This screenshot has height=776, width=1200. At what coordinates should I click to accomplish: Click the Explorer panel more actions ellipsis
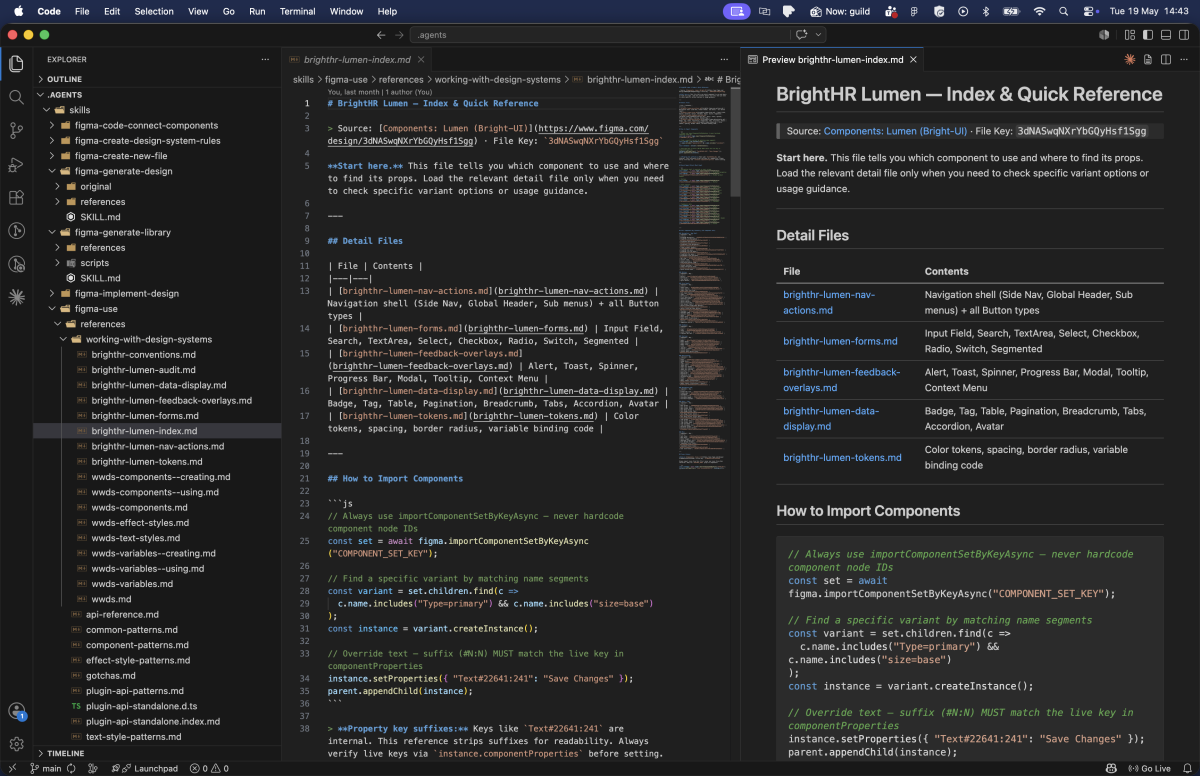tap(264, 59)
